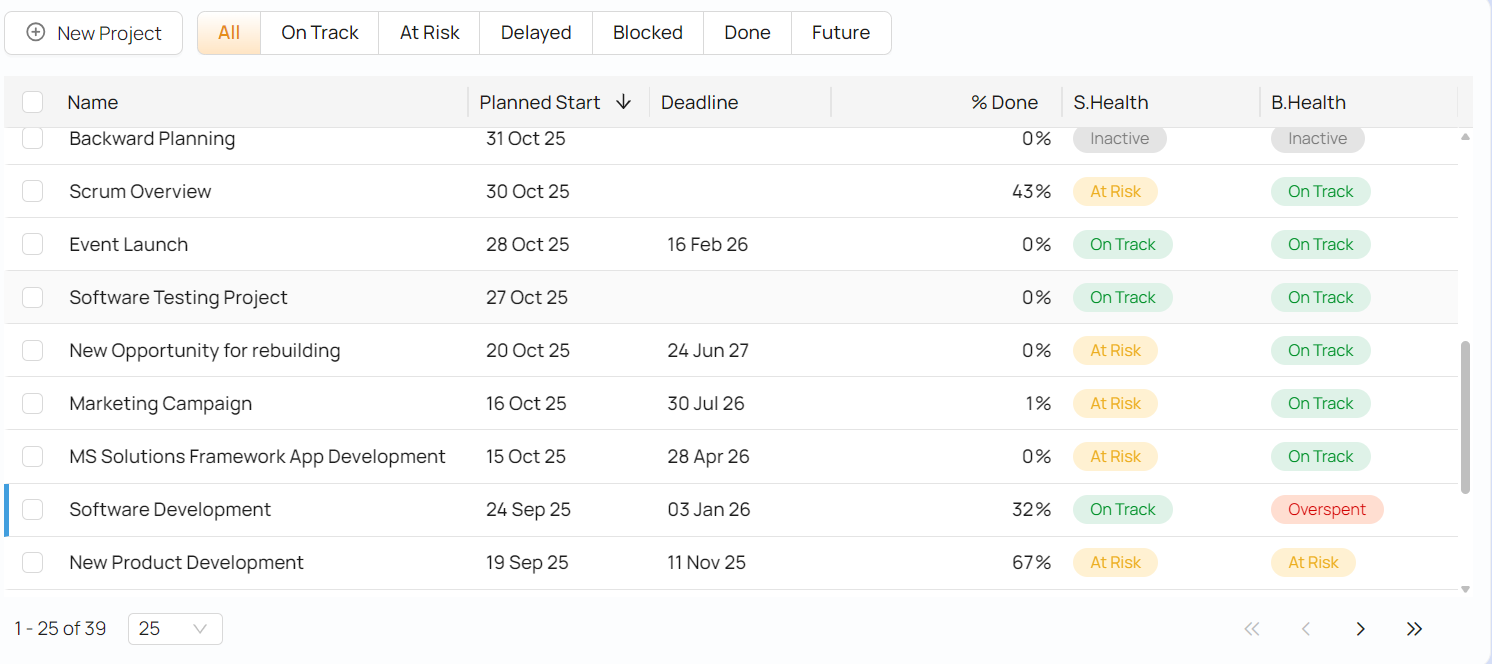
Task: Tick the Software Development row checkbox
Action: point(33,510)
